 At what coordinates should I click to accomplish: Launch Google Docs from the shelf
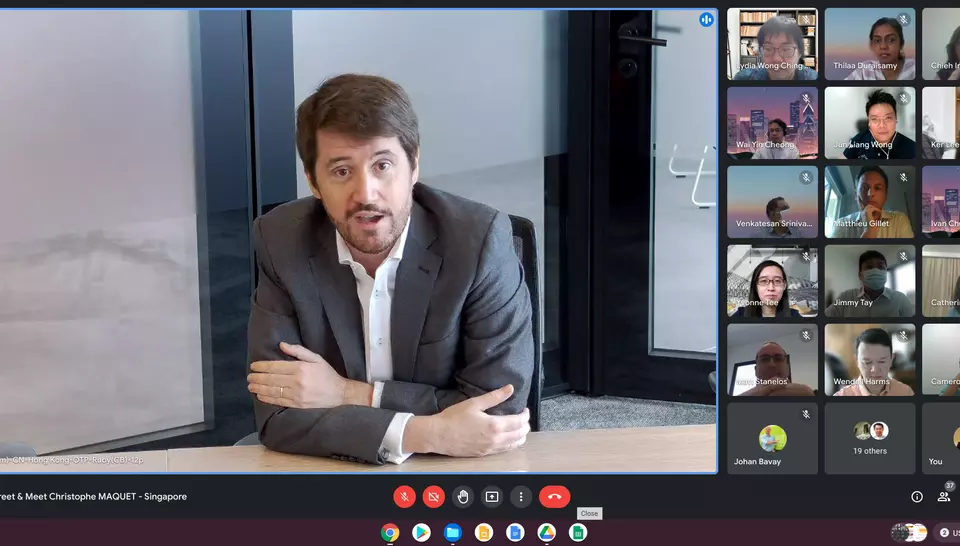515,532
